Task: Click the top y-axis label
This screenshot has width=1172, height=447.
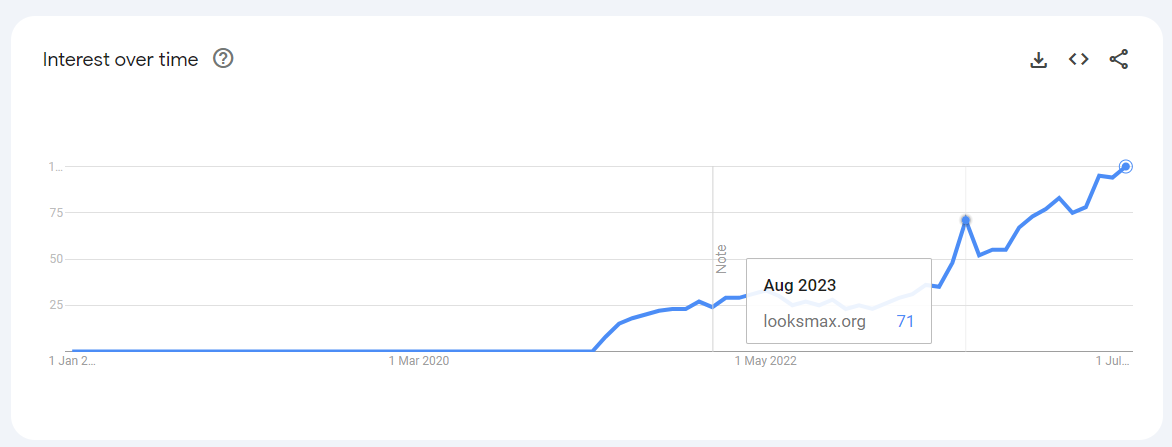Action: pos(56,167)
